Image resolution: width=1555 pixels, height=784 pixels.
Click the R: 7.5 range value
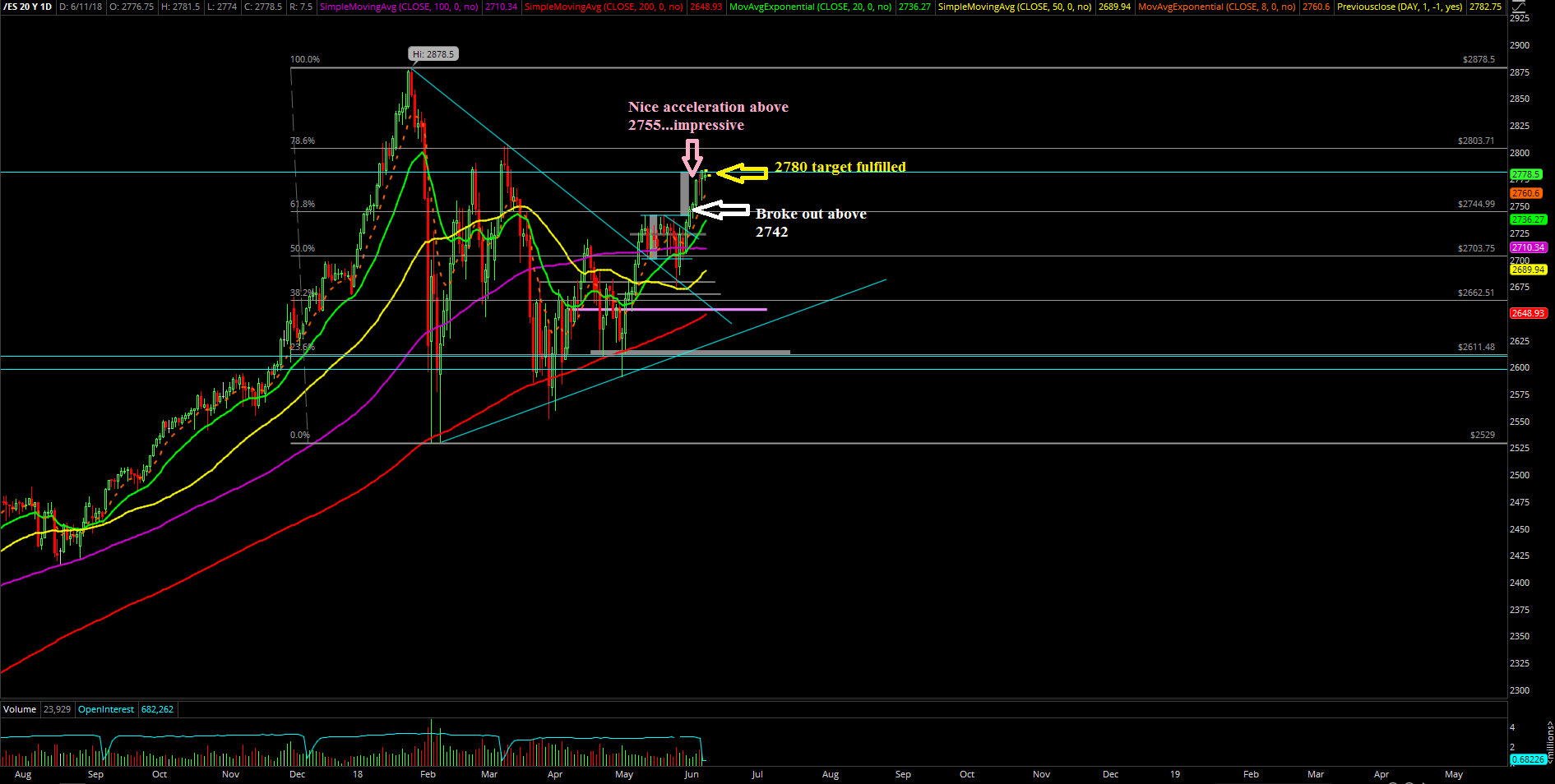301,7
